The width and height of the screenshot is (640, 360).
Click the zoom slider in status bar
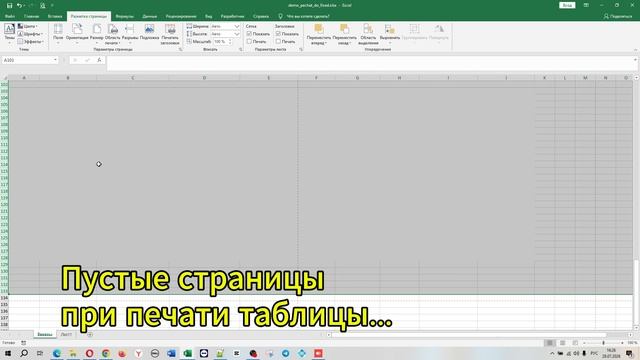pos(603,343)
